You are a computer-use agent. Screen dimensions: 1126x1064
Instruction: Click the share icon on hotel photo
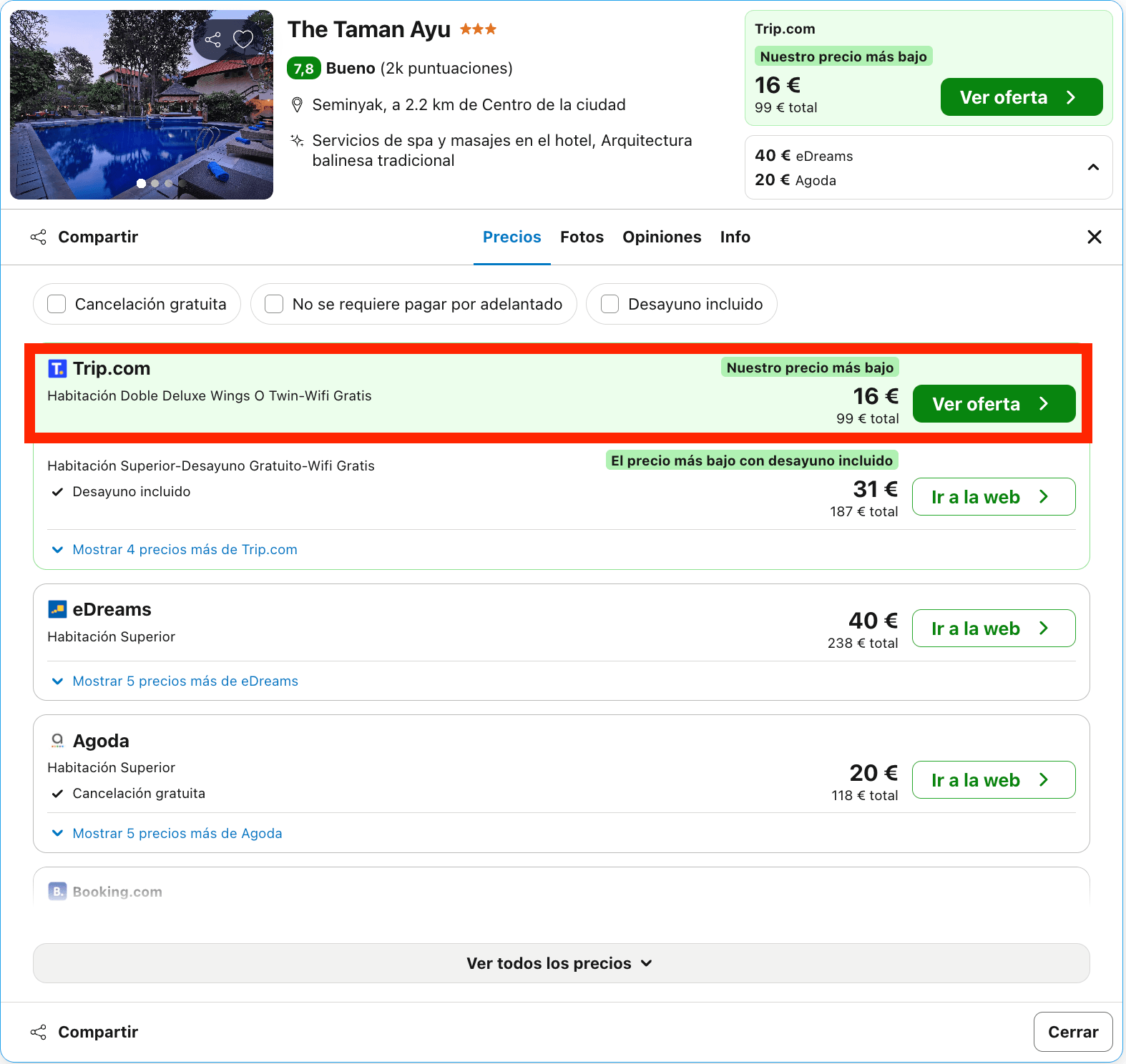(212, 39)
